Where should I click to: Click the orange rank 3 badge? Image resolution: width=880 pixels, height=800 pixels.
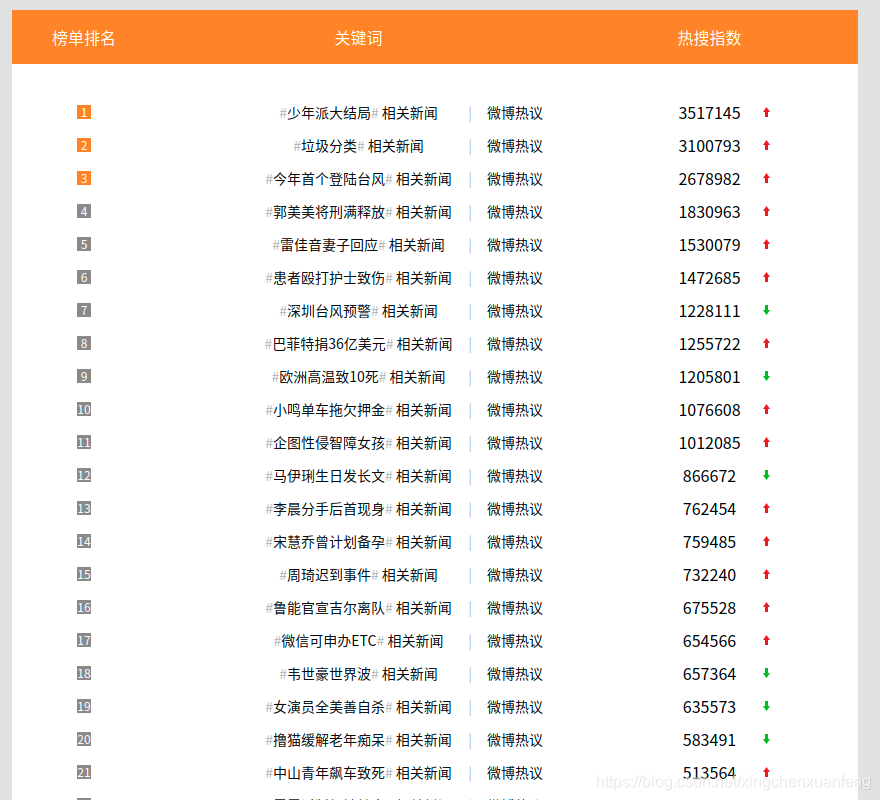point(84,179)
